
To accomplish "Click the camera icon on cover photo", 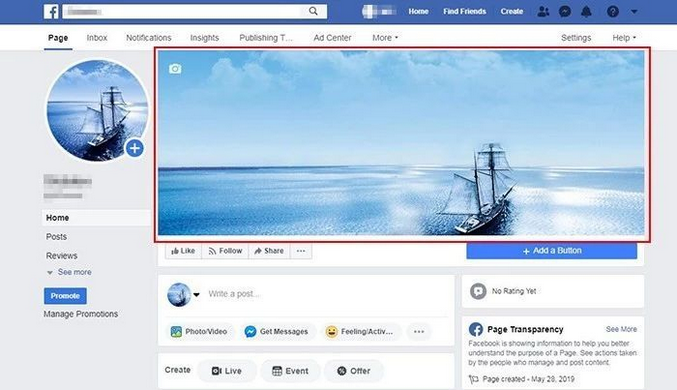I will coord(175,69).
